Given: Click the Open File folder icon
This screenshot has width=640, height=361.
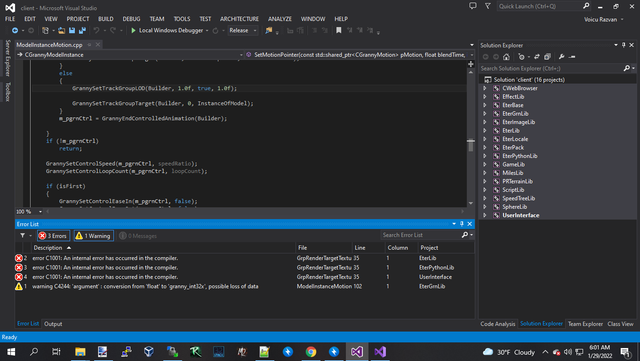Looking at the screenshot, I should (61, 31).
